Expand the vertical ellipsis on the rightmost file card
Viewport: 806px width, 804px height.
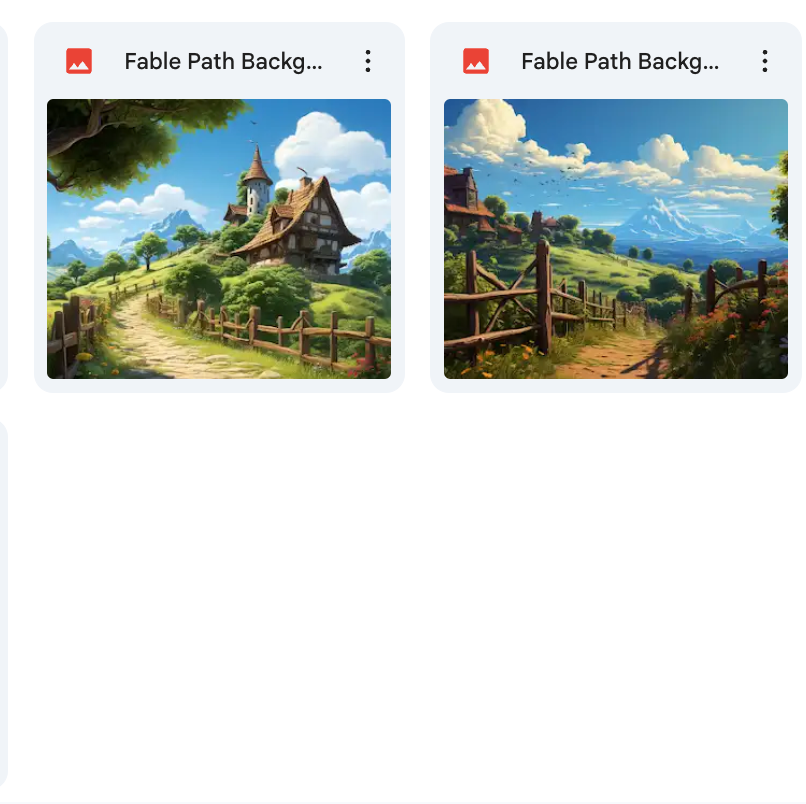click(x=765, y=61)
